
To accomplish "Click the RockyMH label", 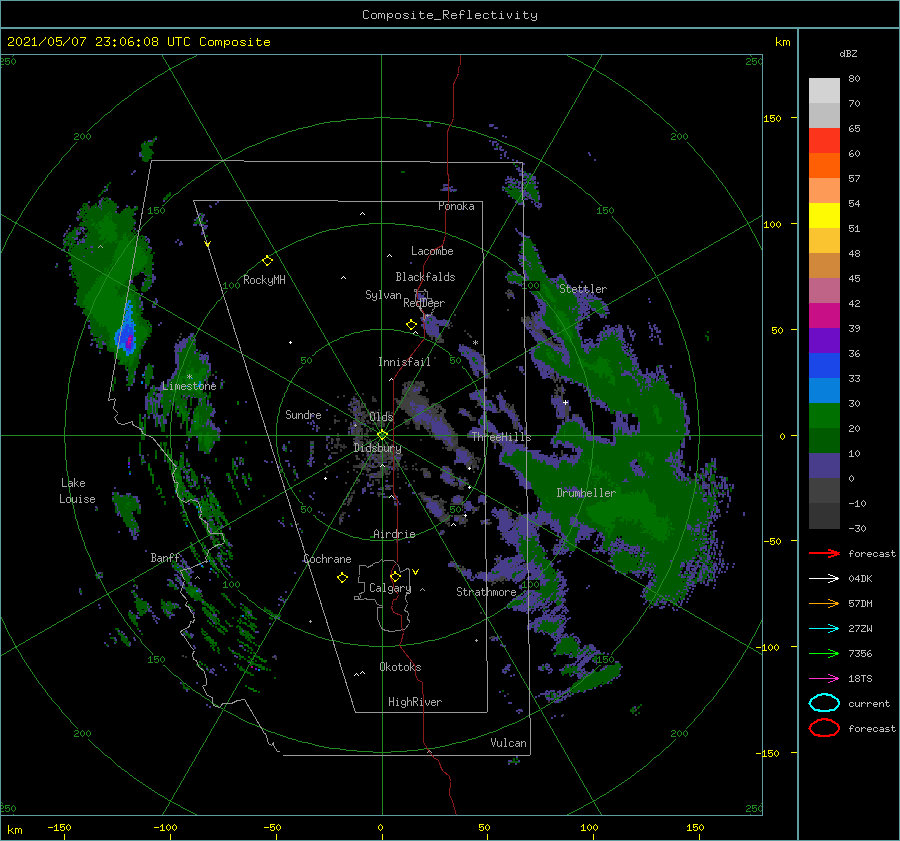I will coord(264,280).
